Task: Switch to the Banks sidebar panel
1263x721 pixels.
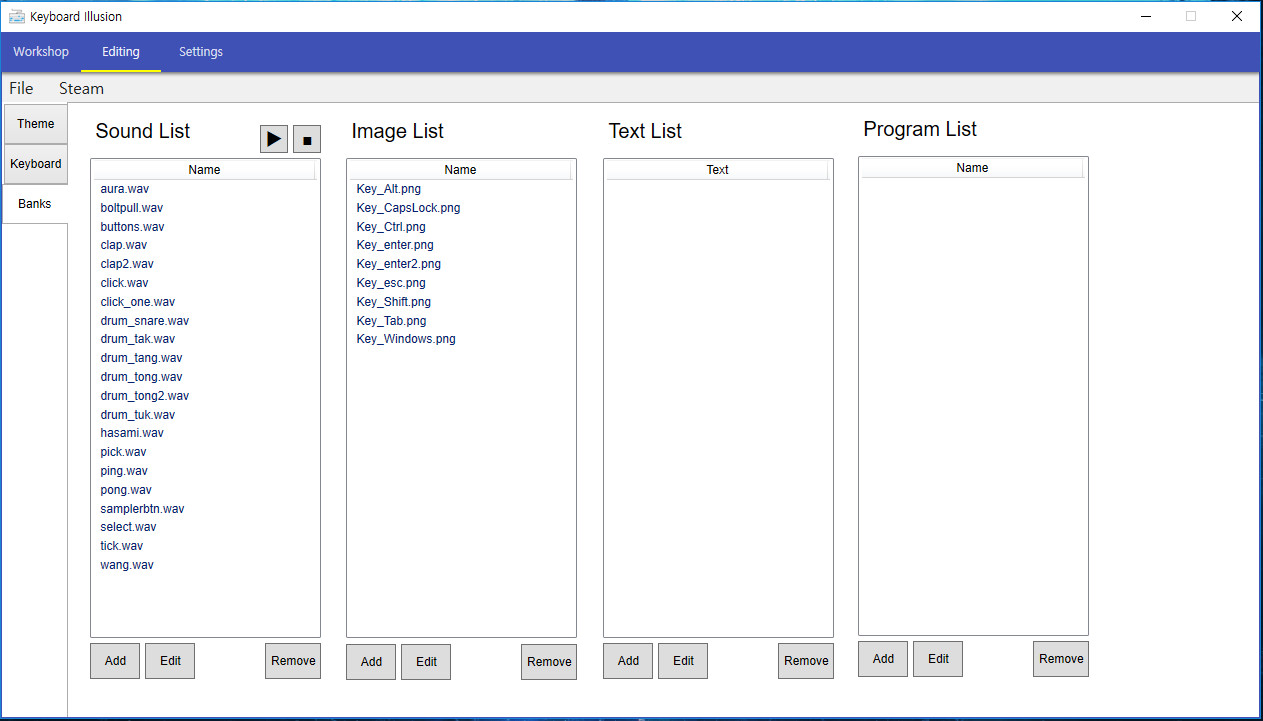Action: point(34,203)
